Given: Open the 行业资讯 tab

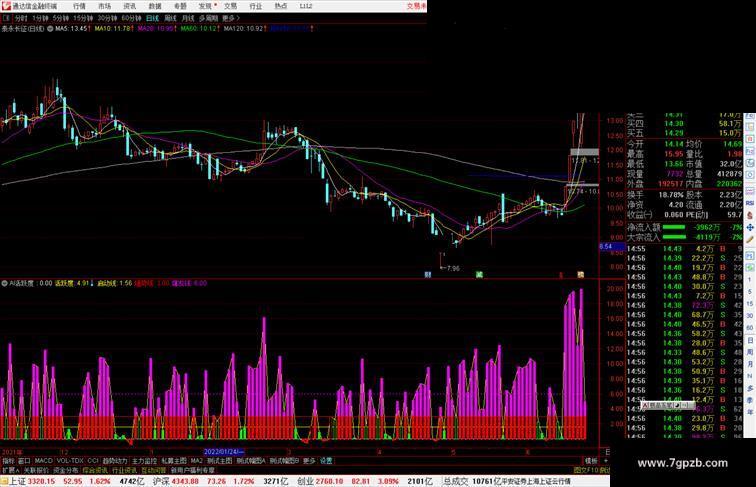Looking at the screenshot, I should pyautogui.click(x=125, y=470).
